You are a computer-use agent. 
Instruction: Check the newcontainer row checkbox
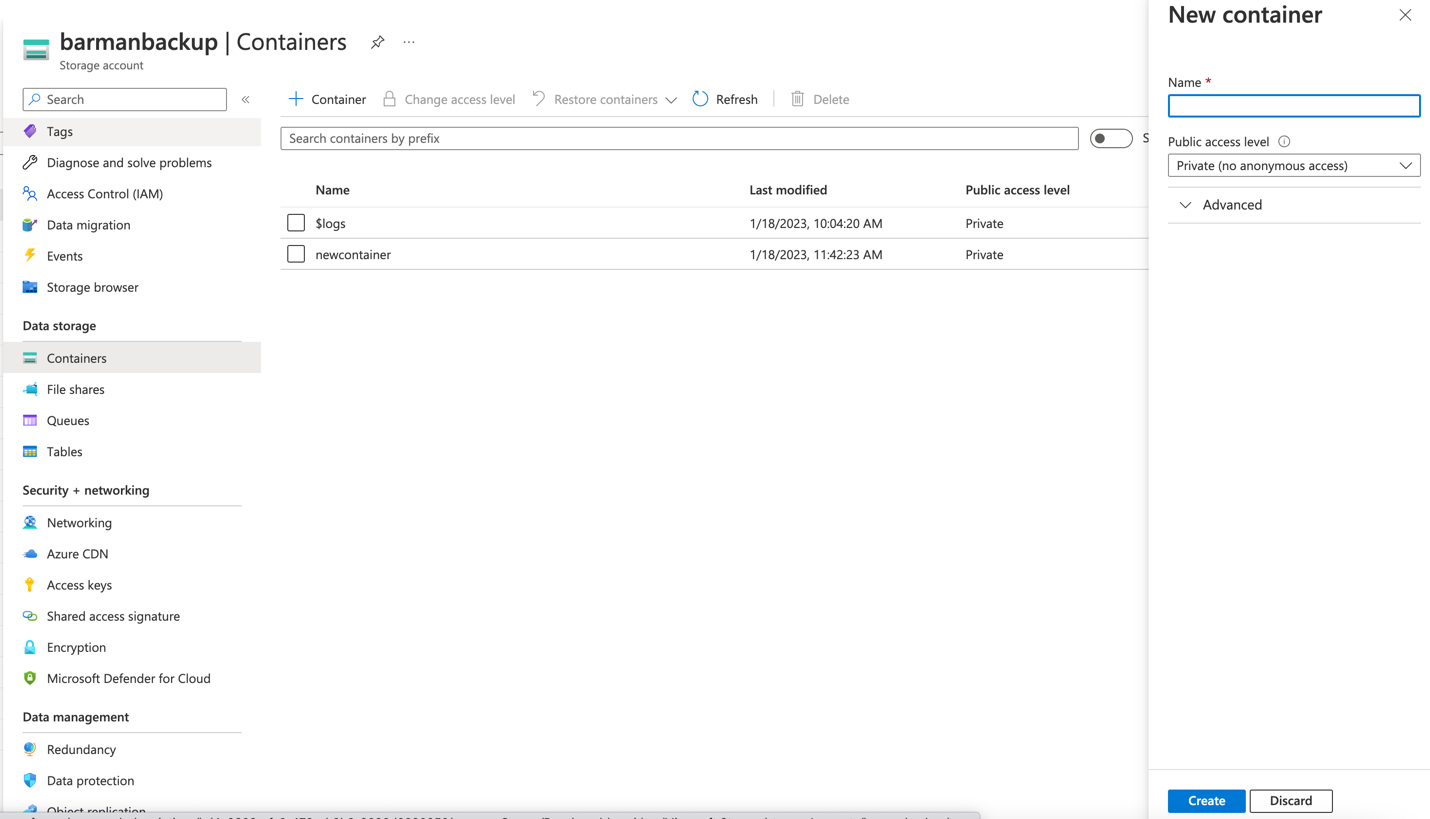[296, 254]
